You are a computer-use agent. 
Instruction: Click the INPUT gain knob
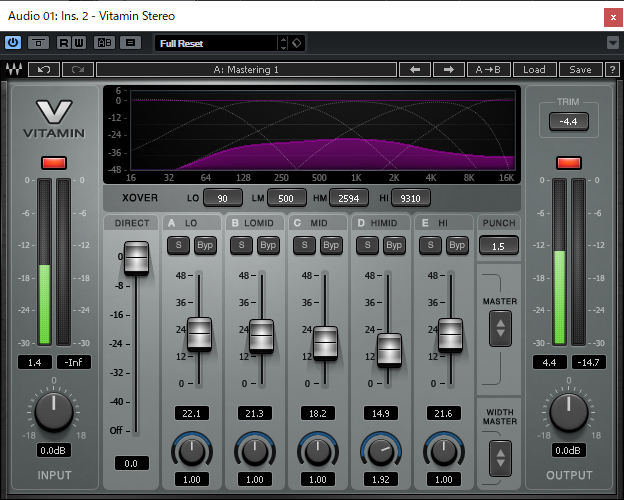(54, 412)
